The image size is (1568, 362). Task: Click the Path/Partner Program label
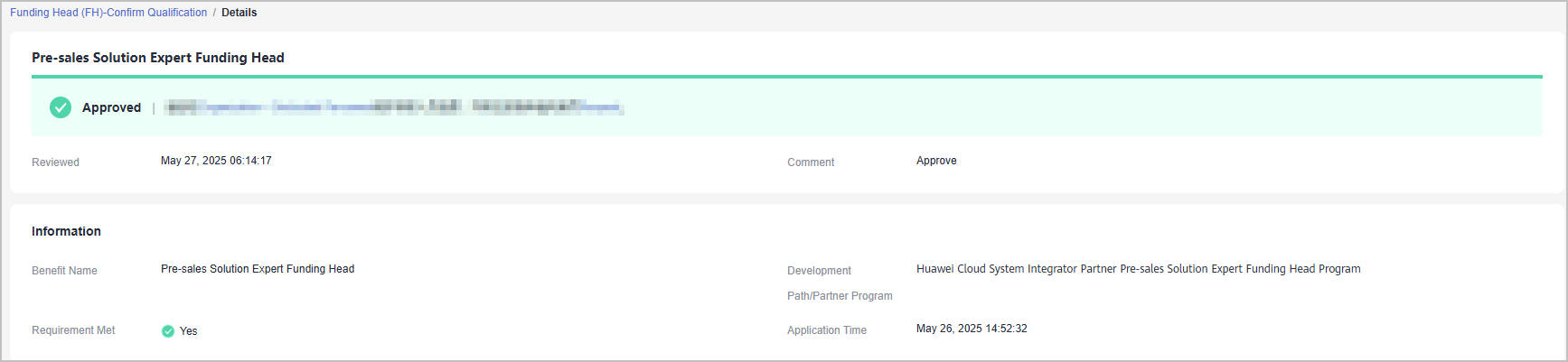(840, 296)
